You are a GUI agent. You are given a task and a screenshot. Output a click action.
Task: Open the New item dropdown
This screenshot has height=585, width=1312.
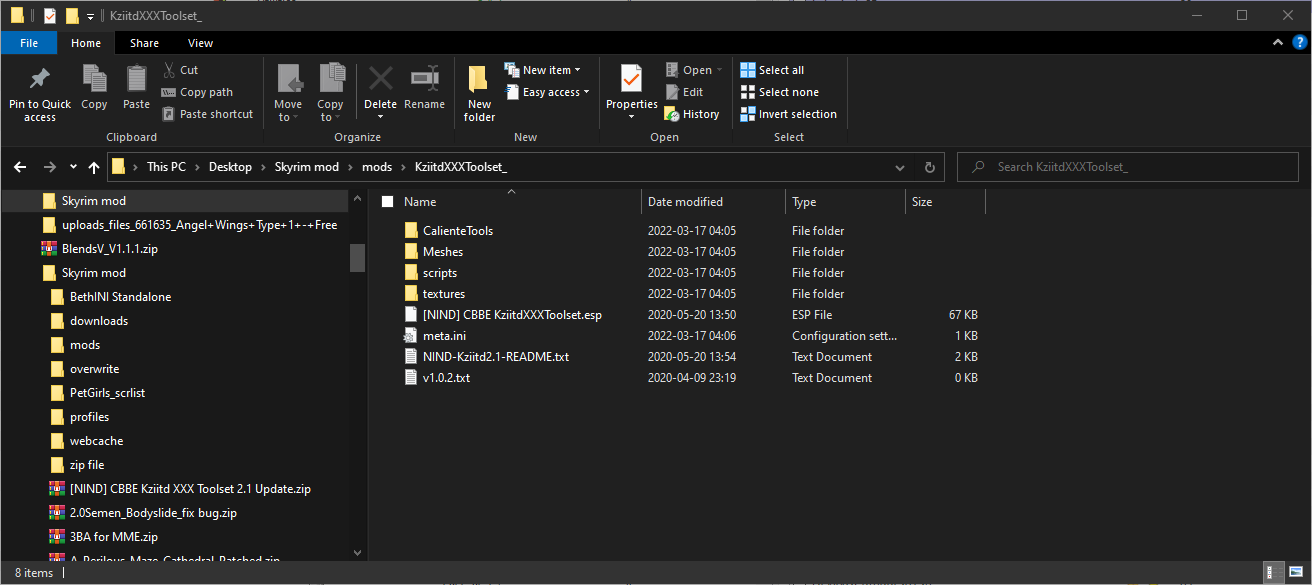point(543,70)
